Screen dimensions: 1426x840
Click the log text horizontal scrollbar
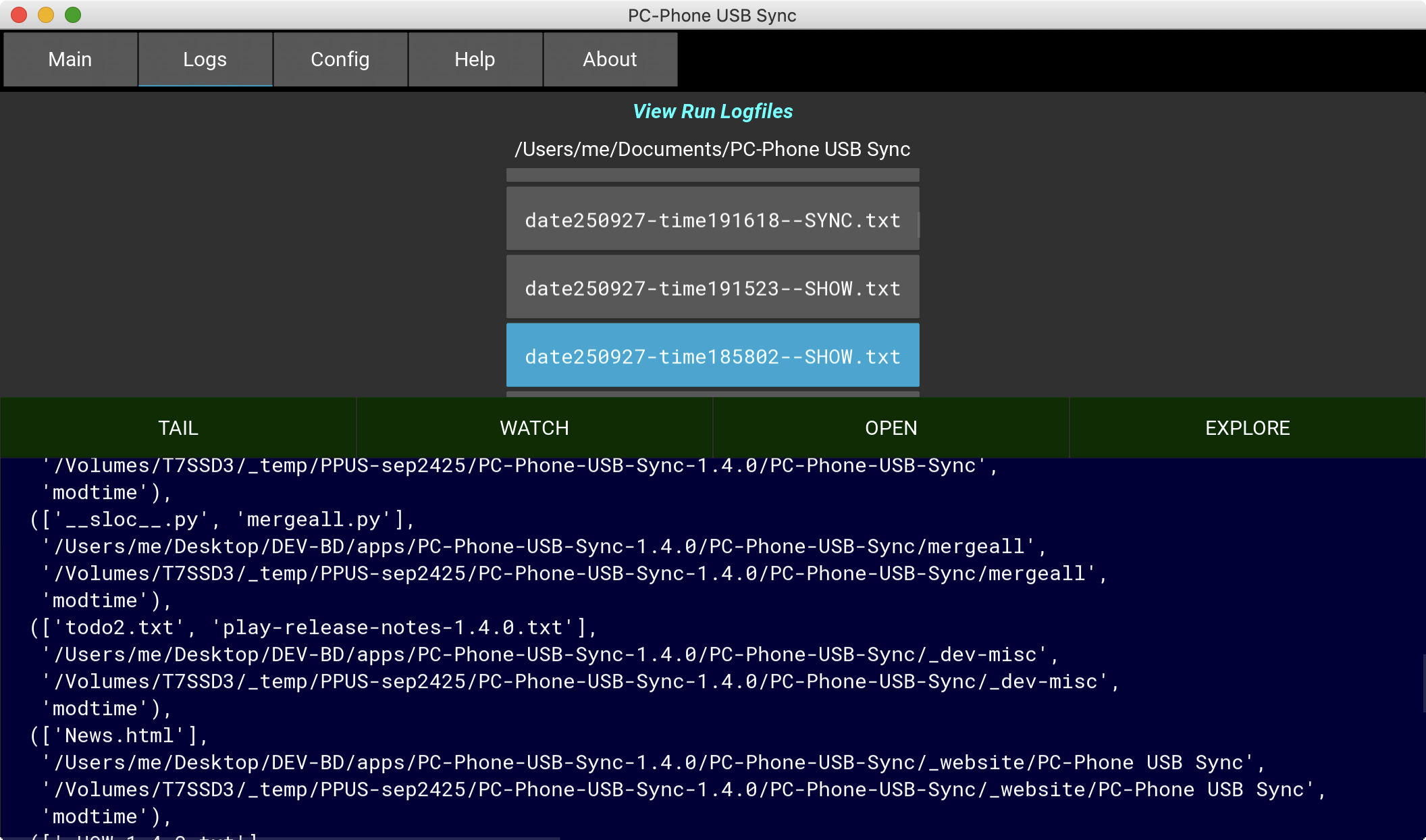(x=280, y=838)
